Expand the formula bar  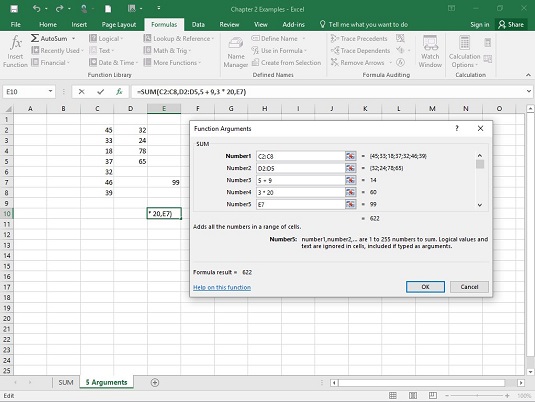tap(529, 91)
